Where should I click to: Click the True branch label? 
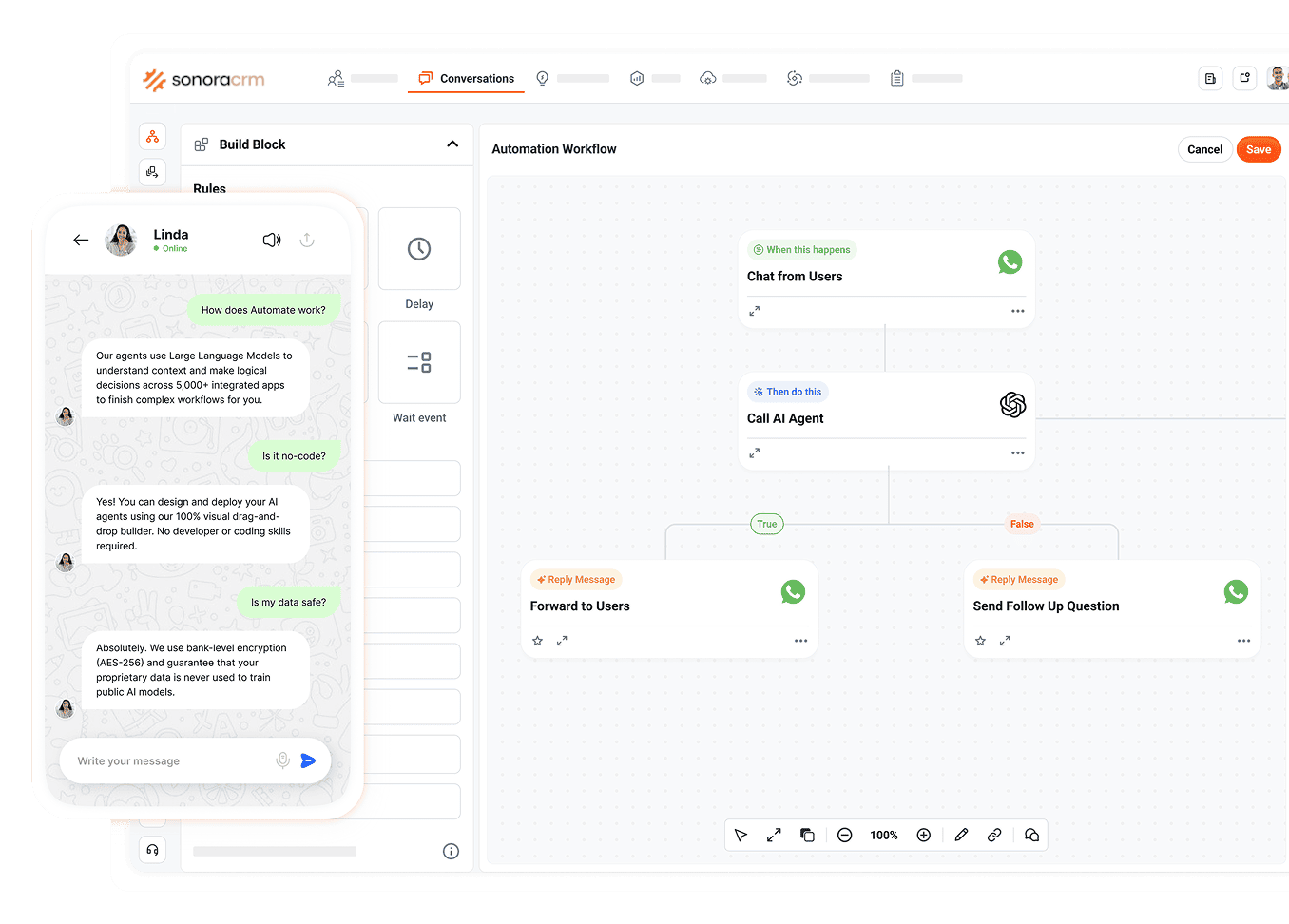767,524
